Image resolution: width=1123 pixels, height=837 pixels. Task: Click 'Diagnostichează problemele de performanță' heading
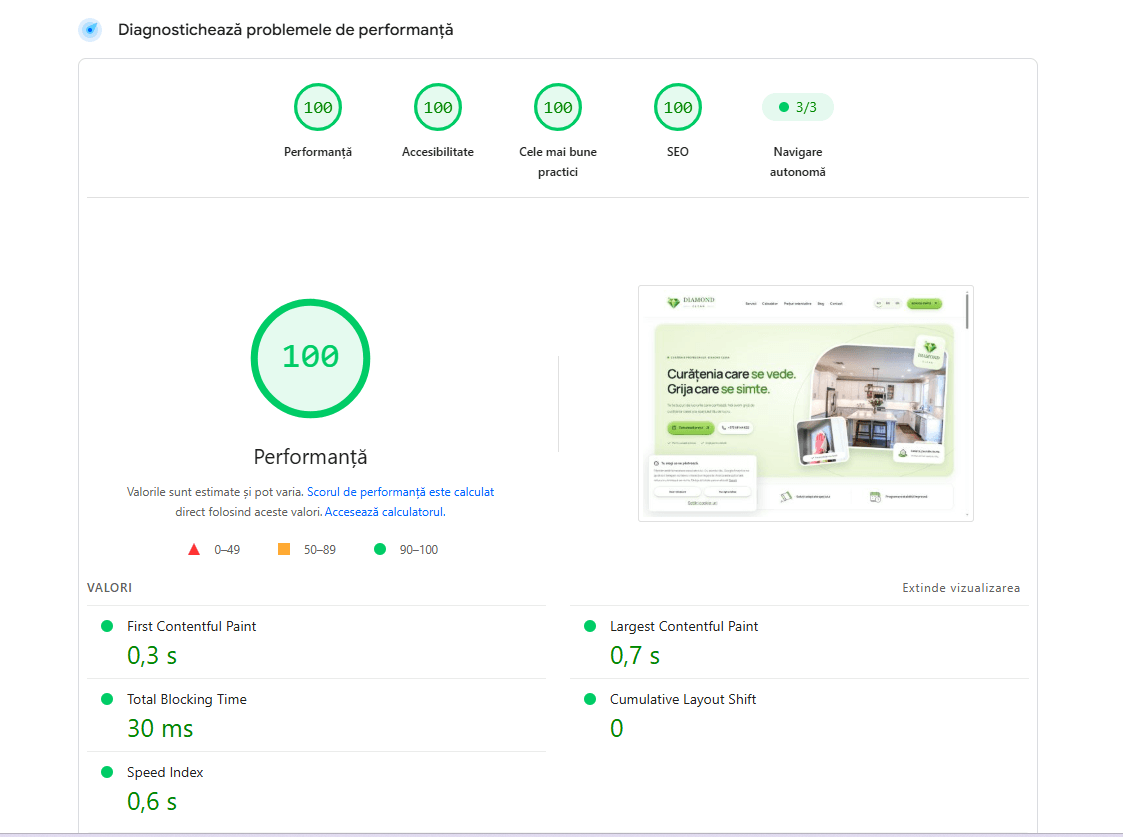286,30
